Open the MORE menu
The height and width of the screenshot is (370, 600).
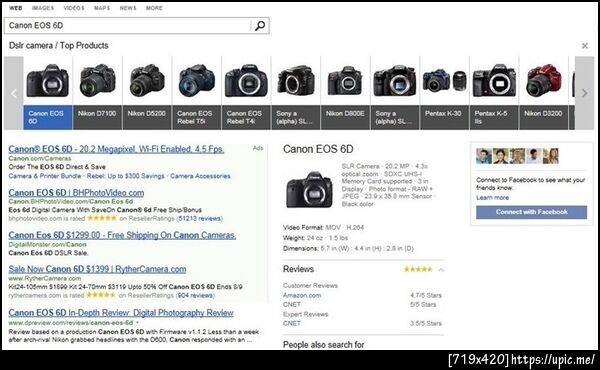[154, 8]
